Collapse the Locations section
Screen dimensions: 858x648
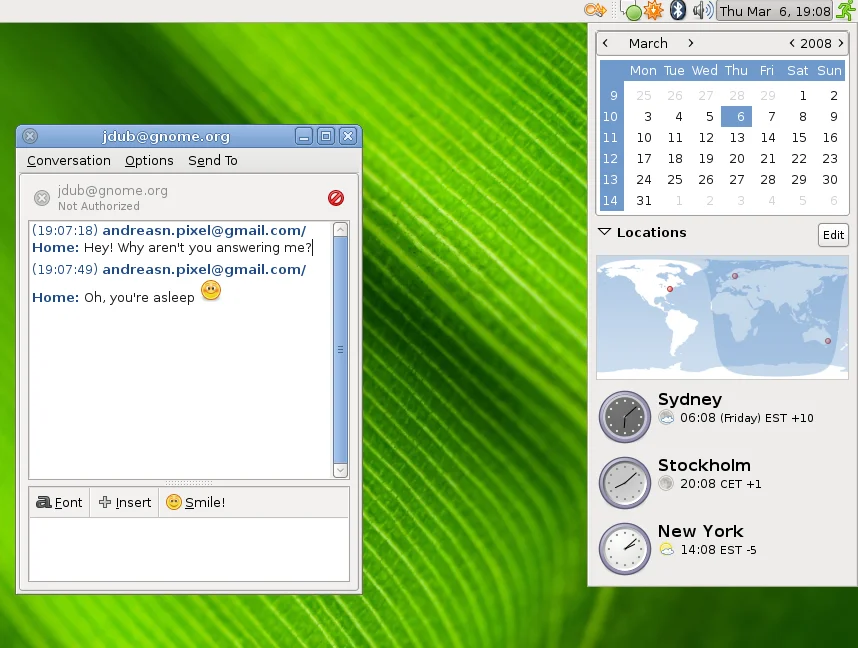(604, 232)
